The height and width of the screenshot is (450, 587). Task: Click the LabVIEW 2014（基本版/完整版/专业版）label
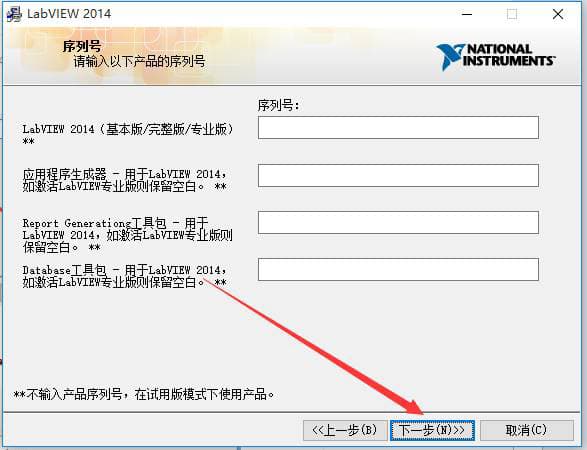click(x=128, y=135)
